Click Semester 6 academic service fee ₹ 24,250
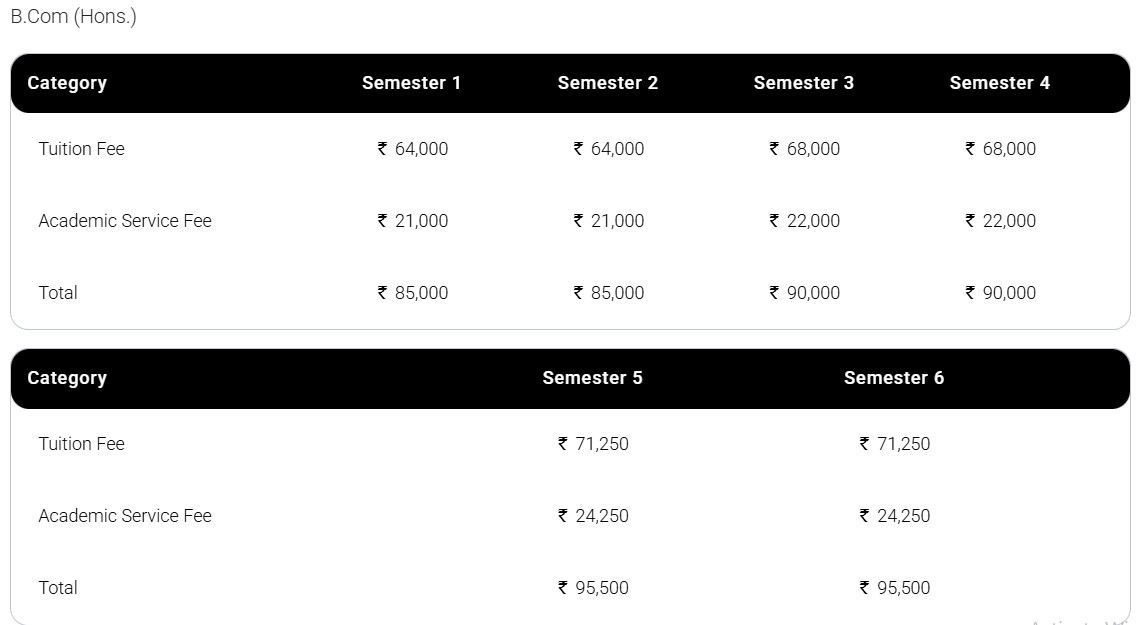This screenshot has height=625, width=1141. click(895, 516)
